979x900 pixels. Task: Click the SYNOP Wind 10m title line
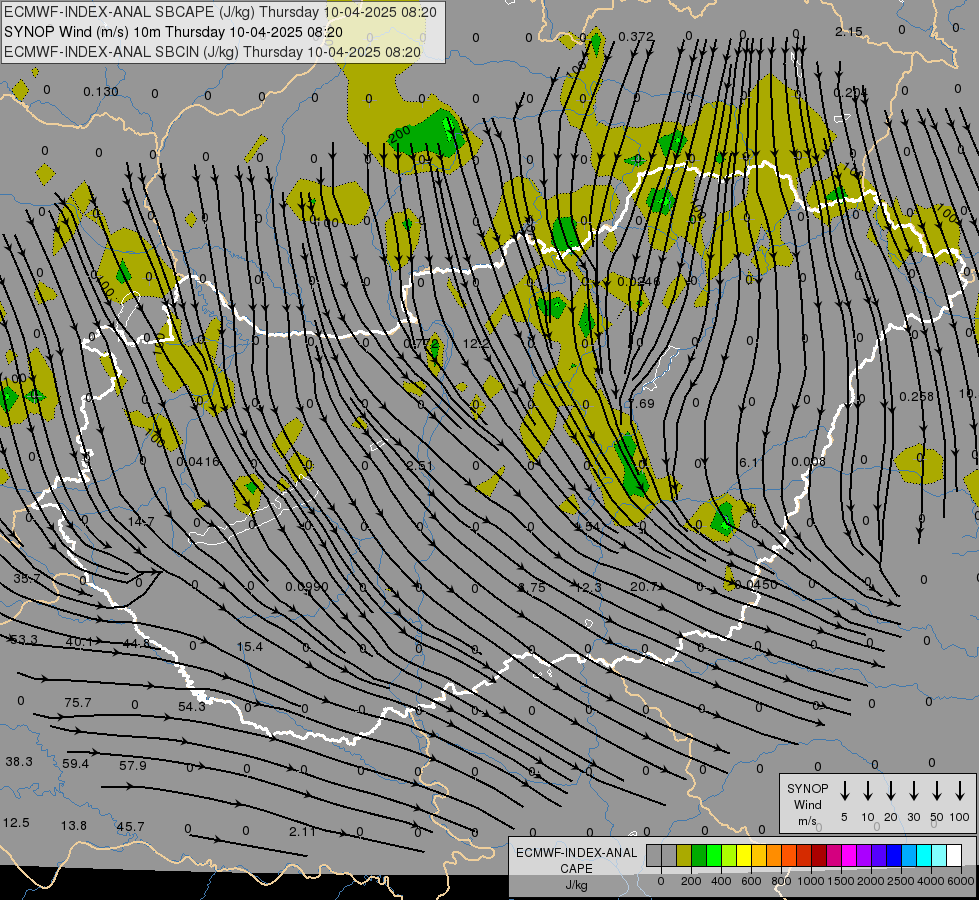tap(173, 32)
